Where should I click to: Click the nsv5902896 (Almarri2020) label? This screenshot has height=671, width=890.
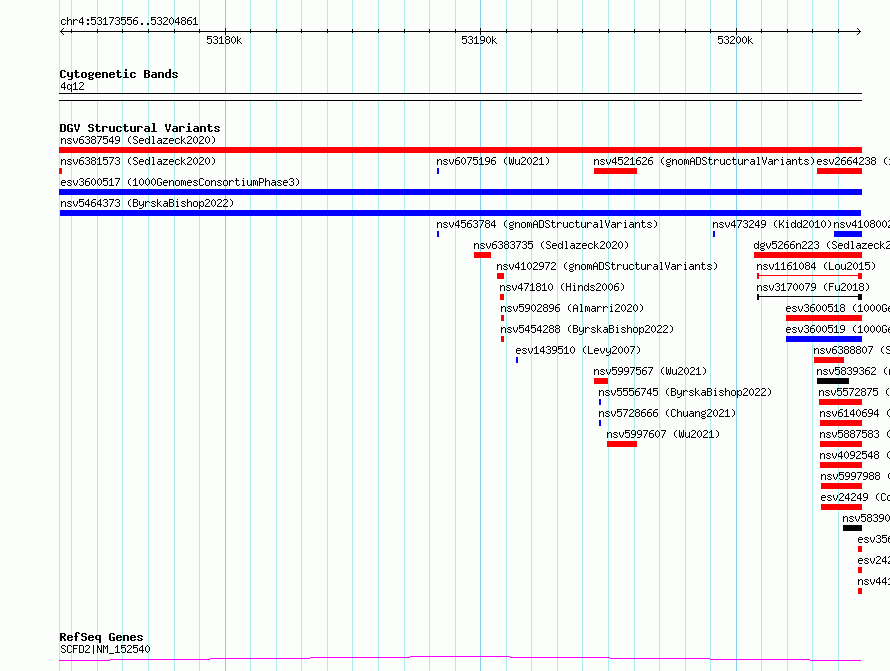[572, 308]
